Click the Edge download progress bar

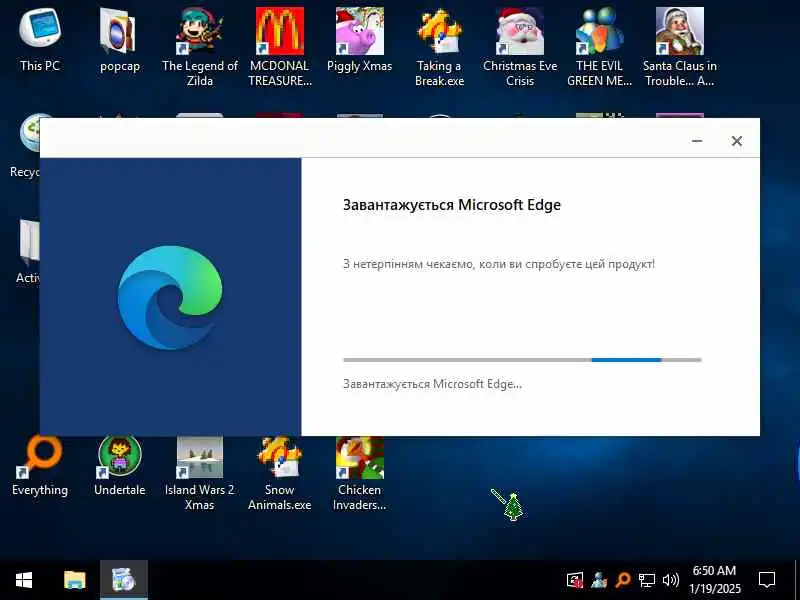pyautogui.click(x=522, y=360)
